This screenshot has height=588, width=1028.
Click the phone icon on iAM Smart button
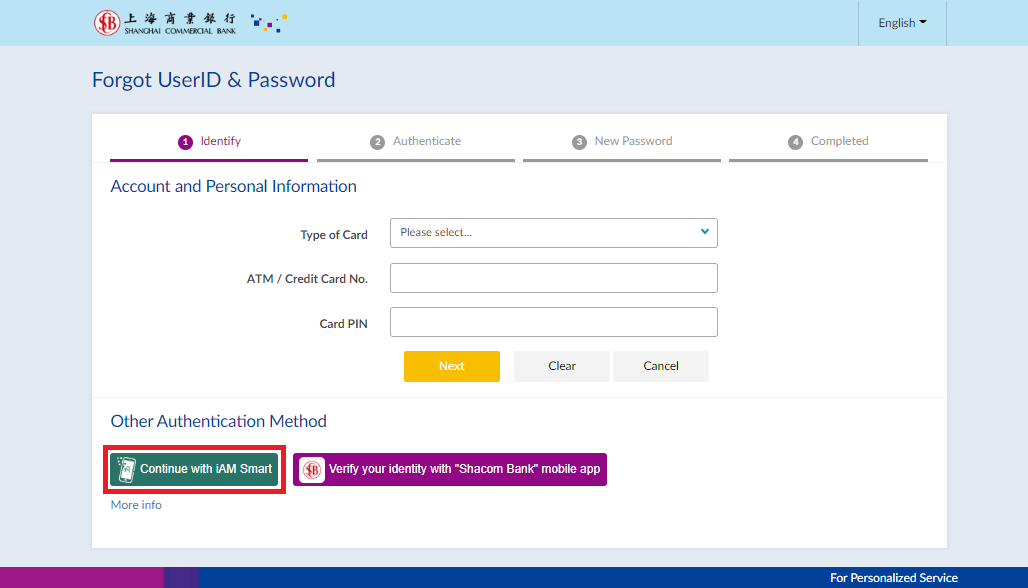[126, 469]
